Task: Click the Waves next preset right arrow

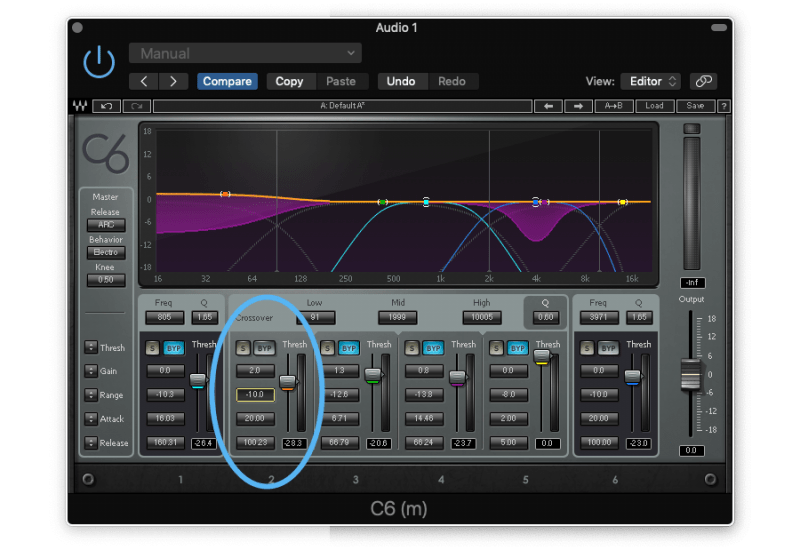Action: (x=578, y=106)
